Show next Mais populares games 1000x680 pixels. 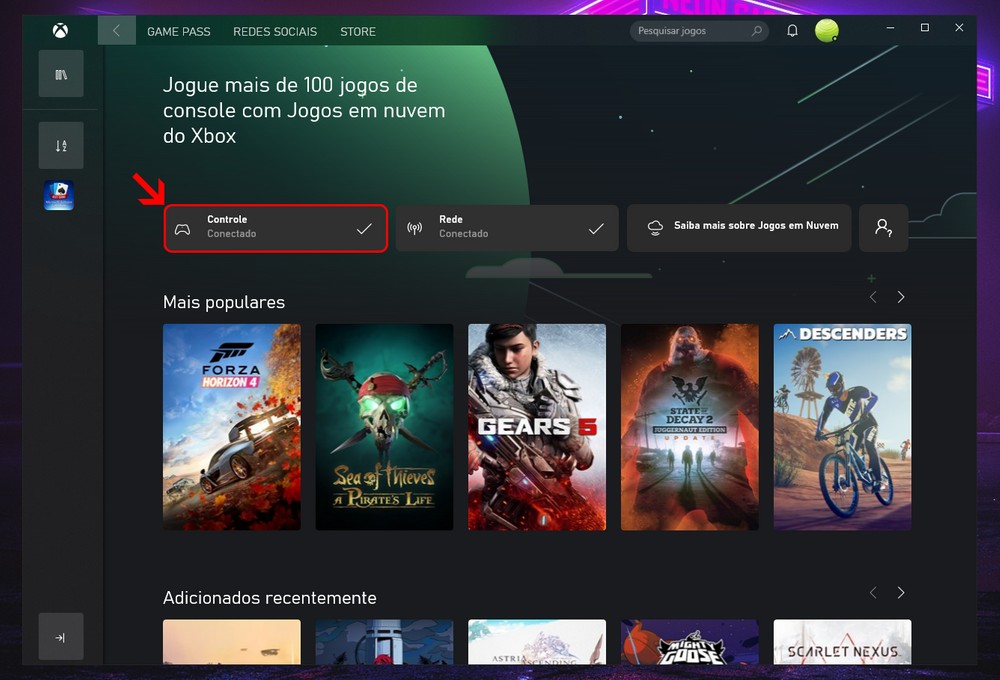click(901, 297)
